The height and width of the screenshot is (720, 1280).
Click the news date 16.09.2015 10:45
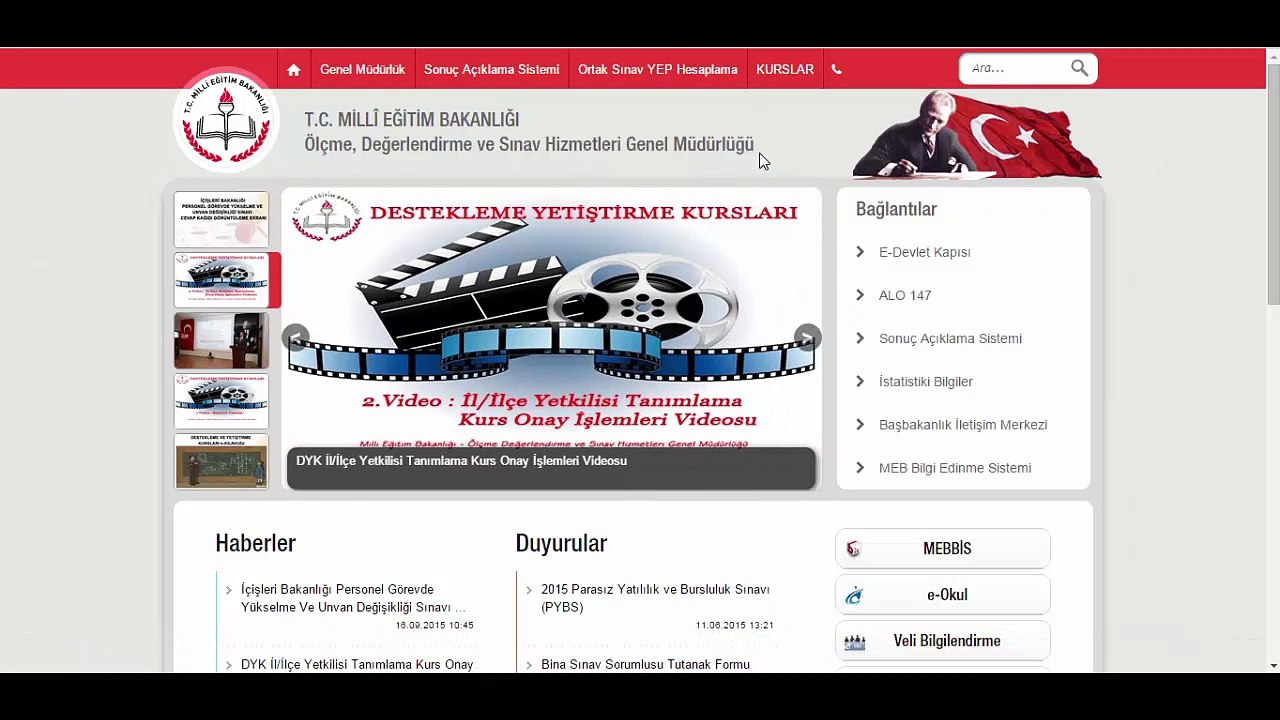point(434,625)
